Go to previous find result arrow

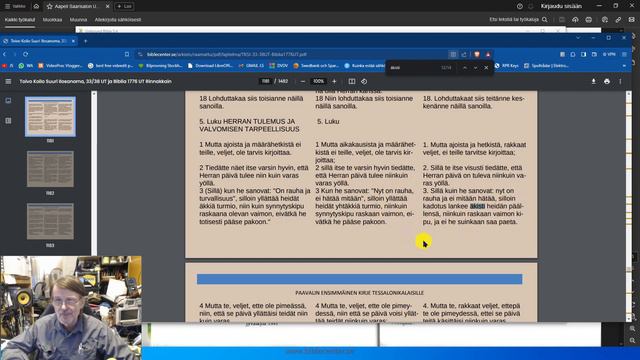[x=465, y=68]
